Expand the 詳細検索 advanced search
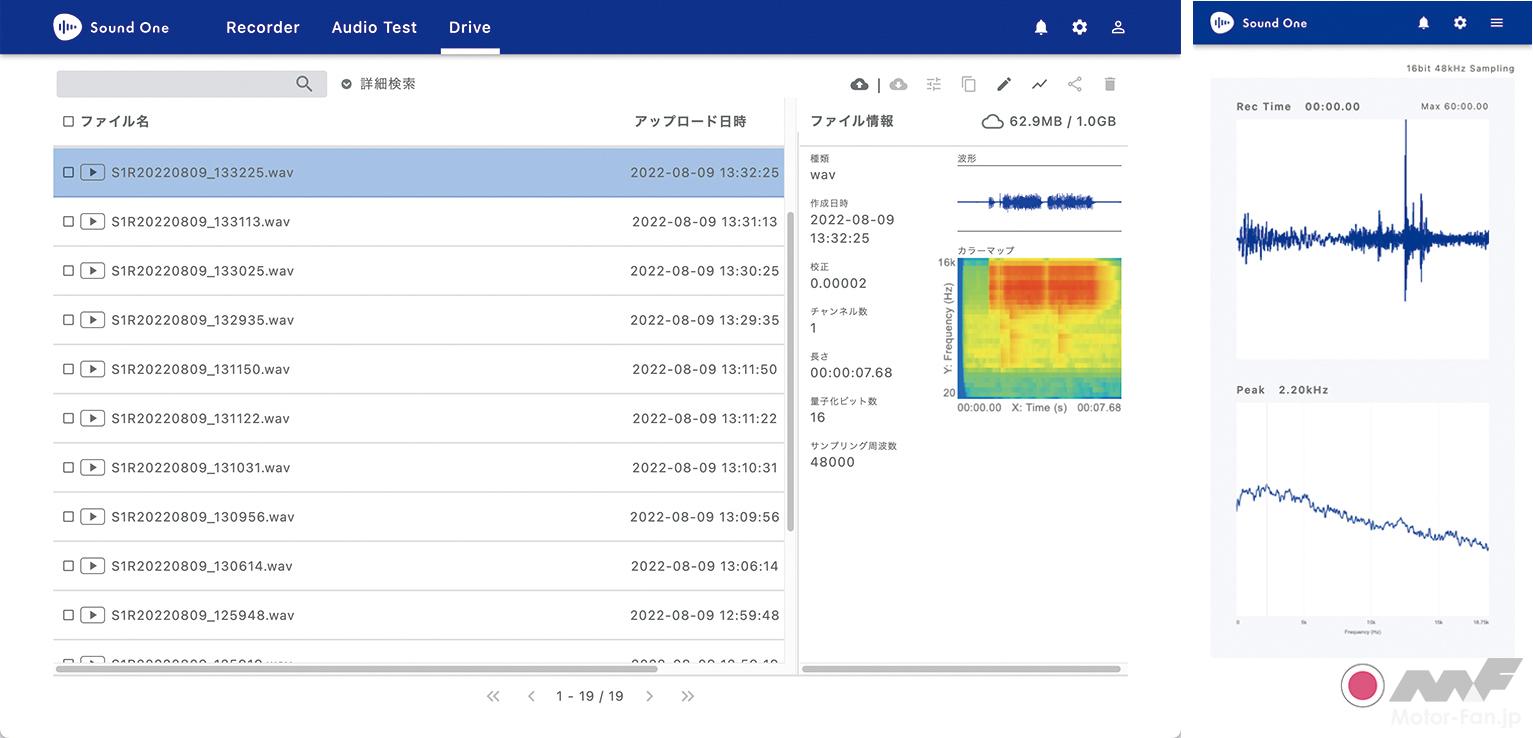Viewport: 1533px width, 738px height. [378, 85]
